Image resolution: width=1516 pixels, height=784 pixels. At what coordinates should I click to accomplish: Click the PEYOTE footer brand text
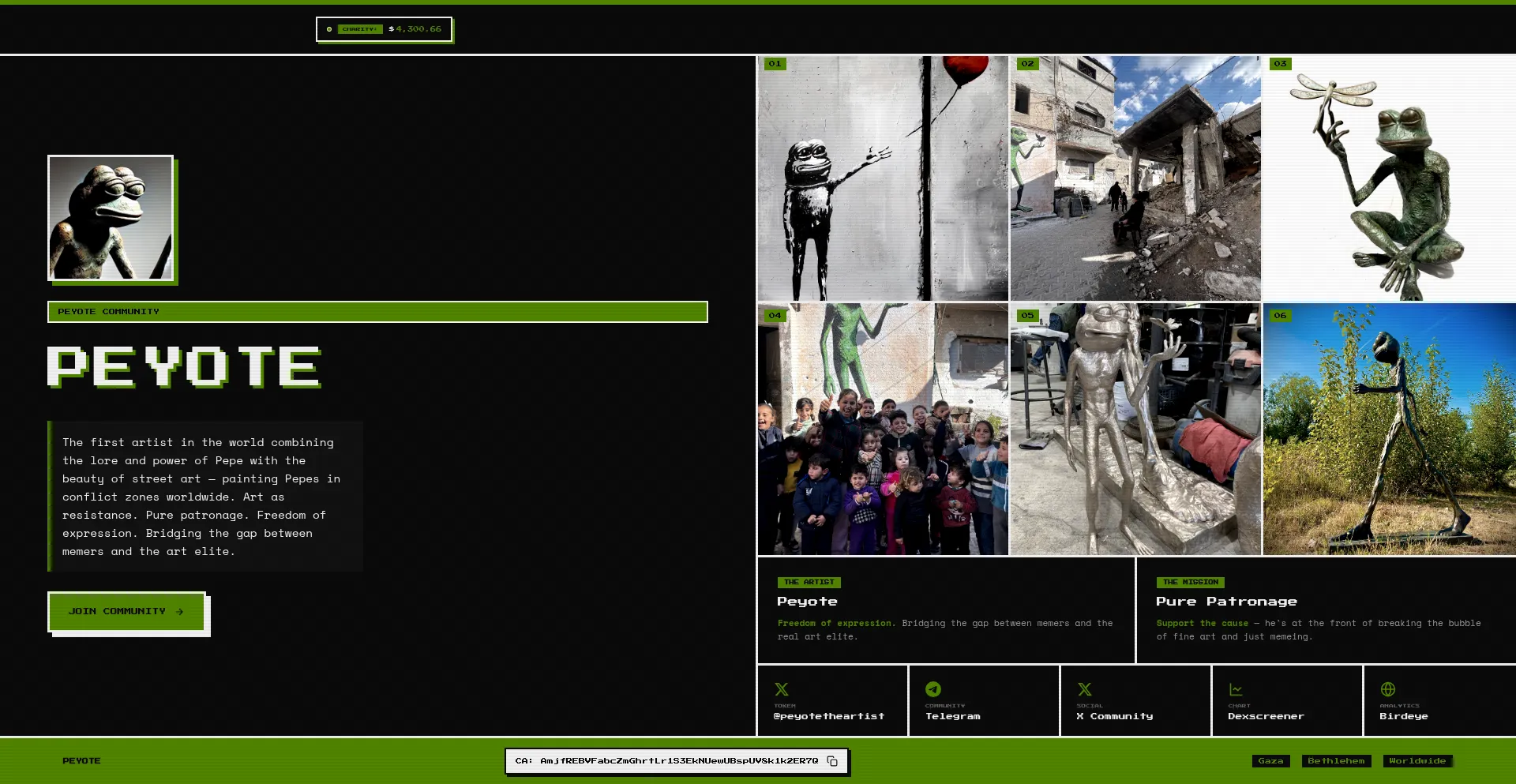[81, 761]
